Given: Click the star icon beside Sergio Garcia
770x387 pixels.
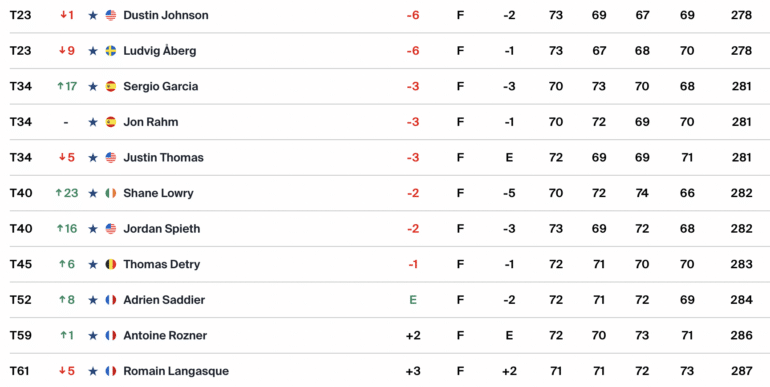Looking at the screenshot, I should coord(93,86).
